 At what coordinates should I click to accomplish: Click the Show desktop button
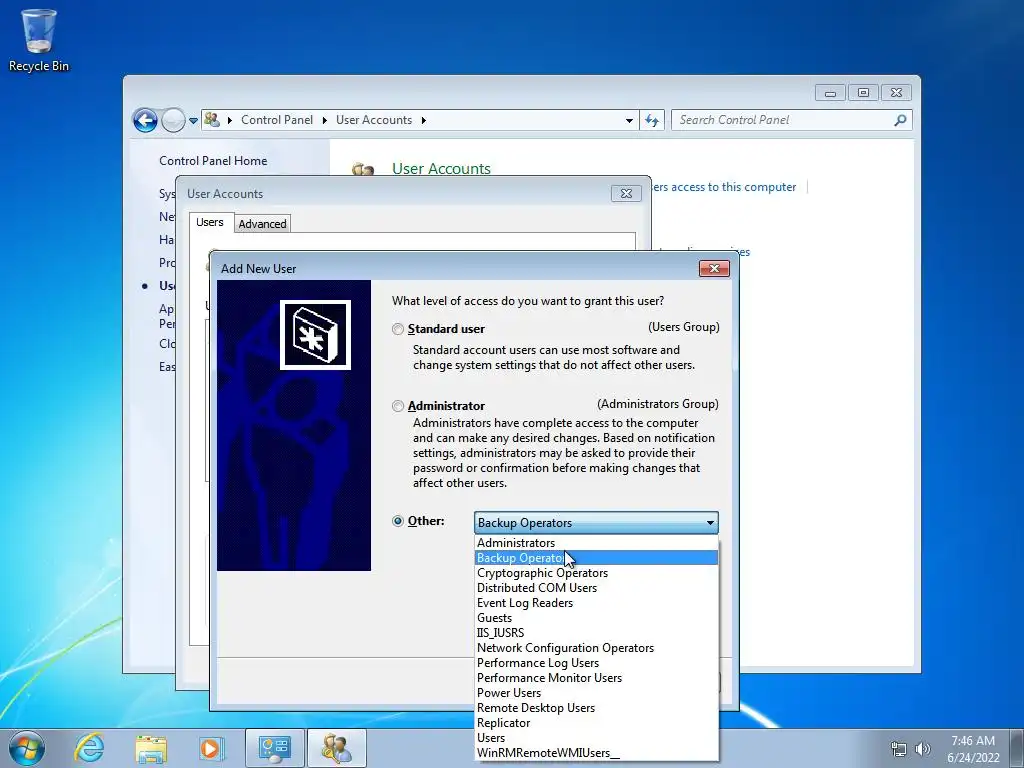point(1019,748)
